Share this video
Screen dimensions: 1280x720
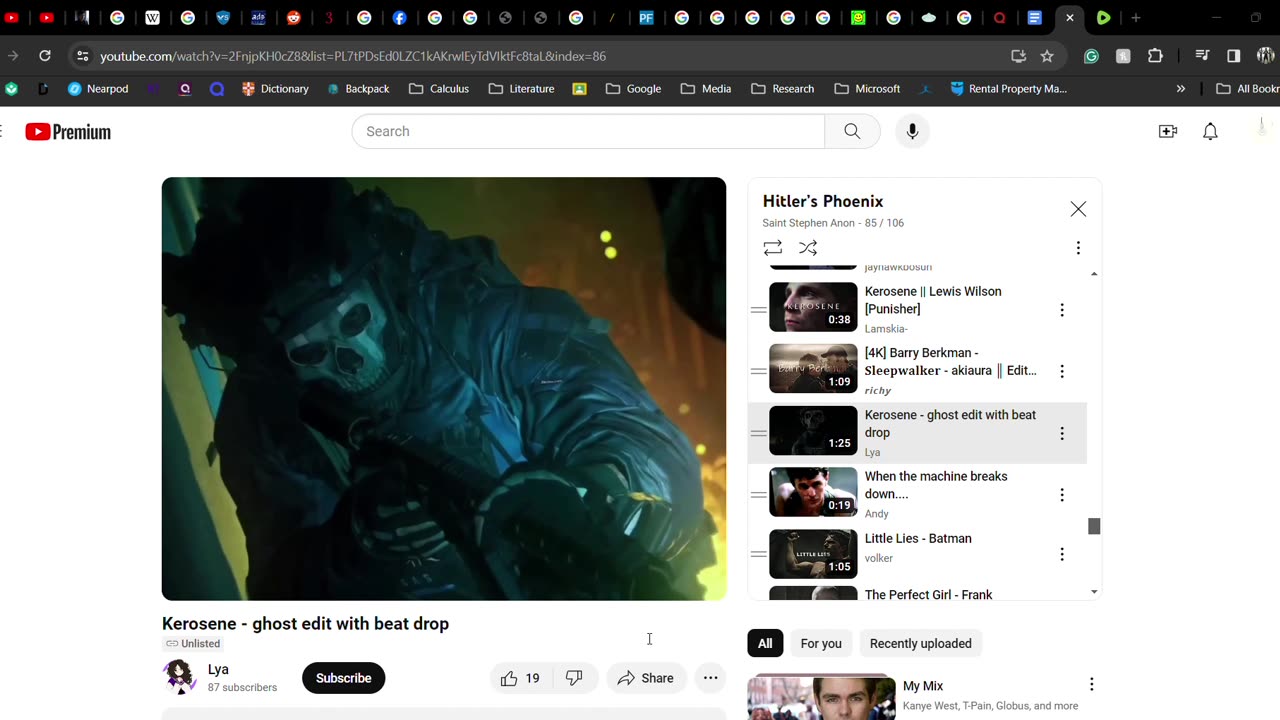click(x=646, y=678)
